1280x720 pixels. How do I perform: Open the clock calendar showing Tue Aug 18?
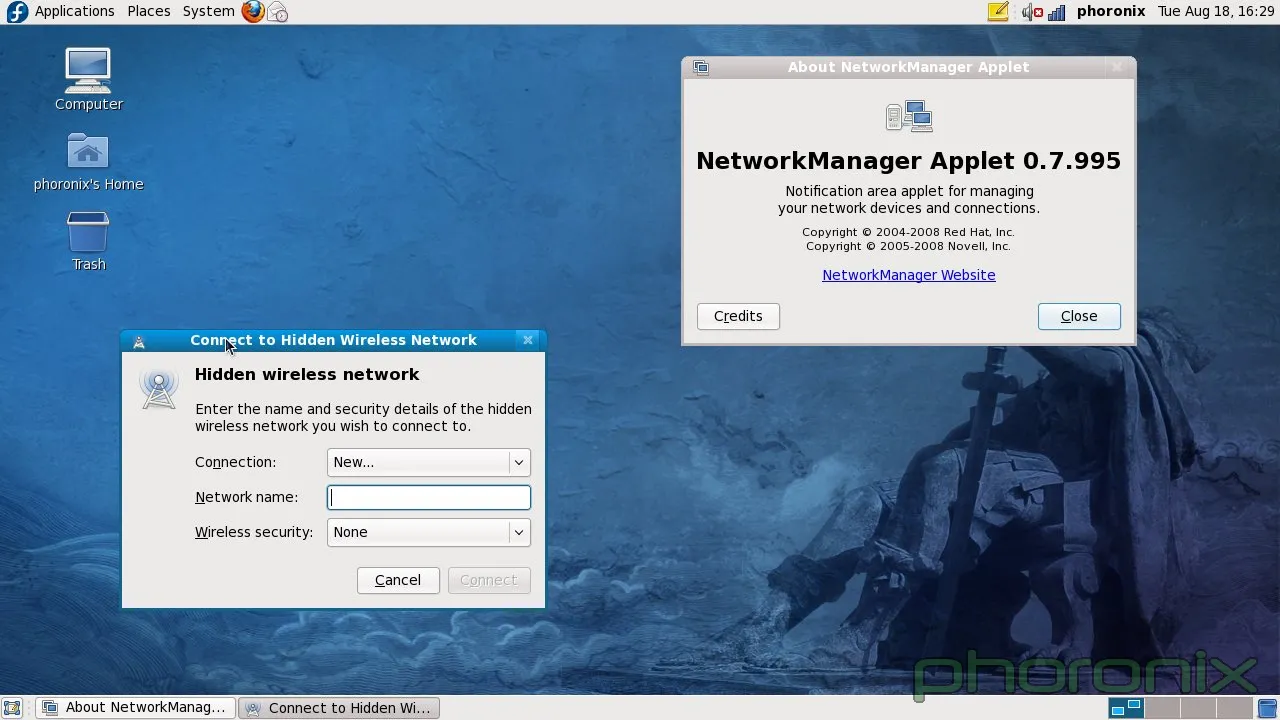(1216, 12)
